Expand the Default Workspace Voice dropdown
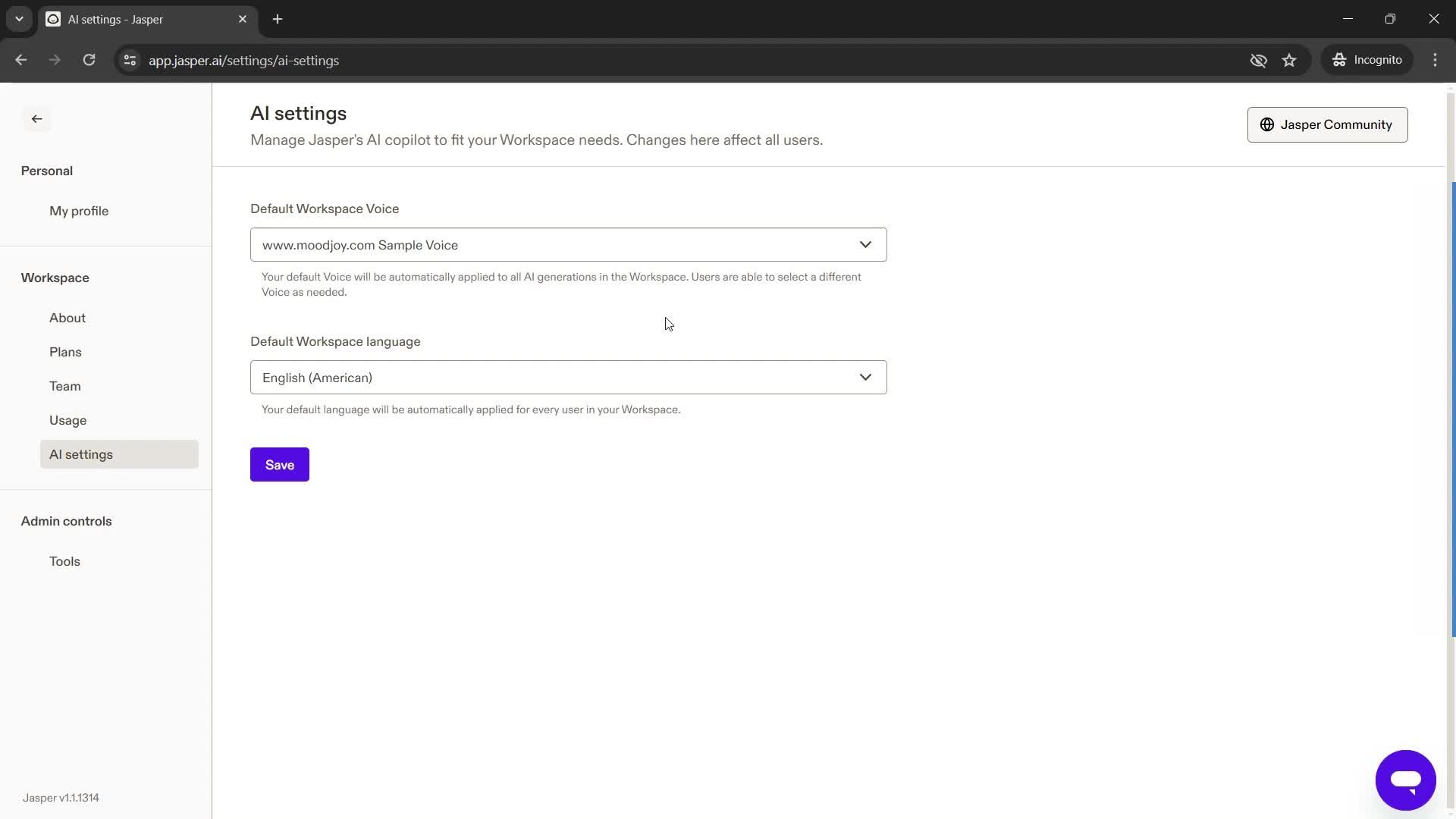This screenshot has width=1456, height=819. coord(865,244)
